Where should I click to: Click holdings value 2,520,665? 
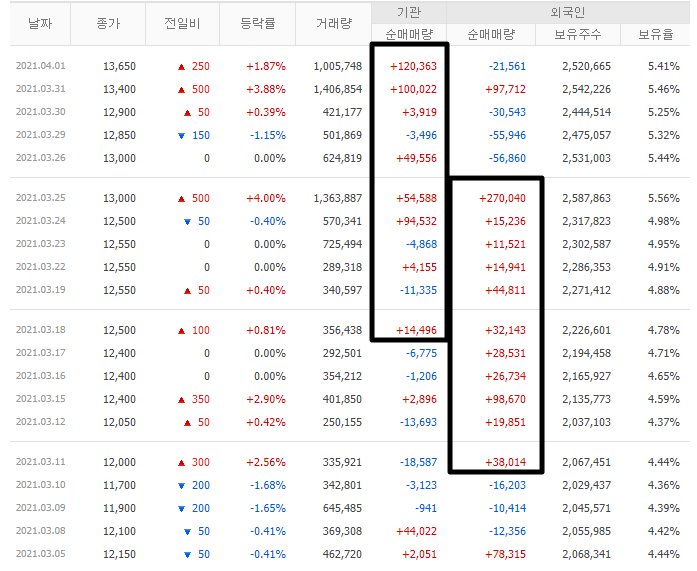pos(586,66)
